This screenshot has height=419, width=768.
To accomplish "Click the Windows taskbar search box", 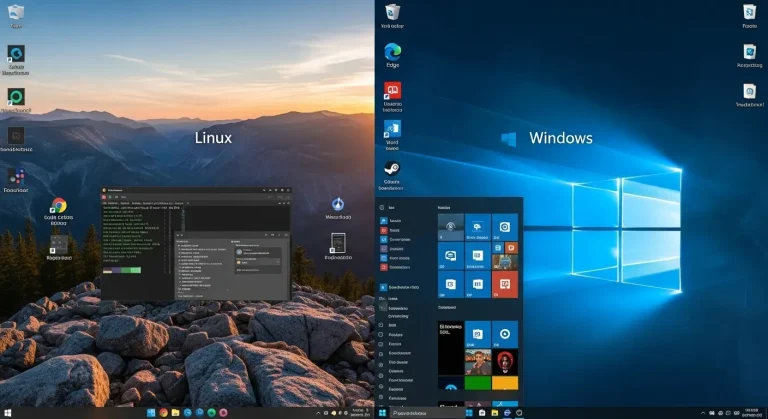I will tap(428, 413).
